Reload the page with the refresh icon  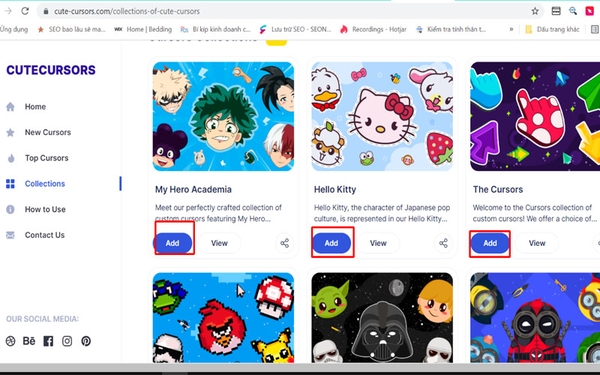(x=25, y=11)
